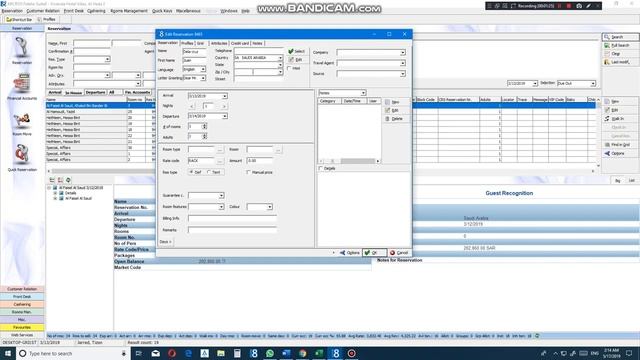Toggle the Hist checkbox in dialog
640x360 pixels.
coord(289,69)
